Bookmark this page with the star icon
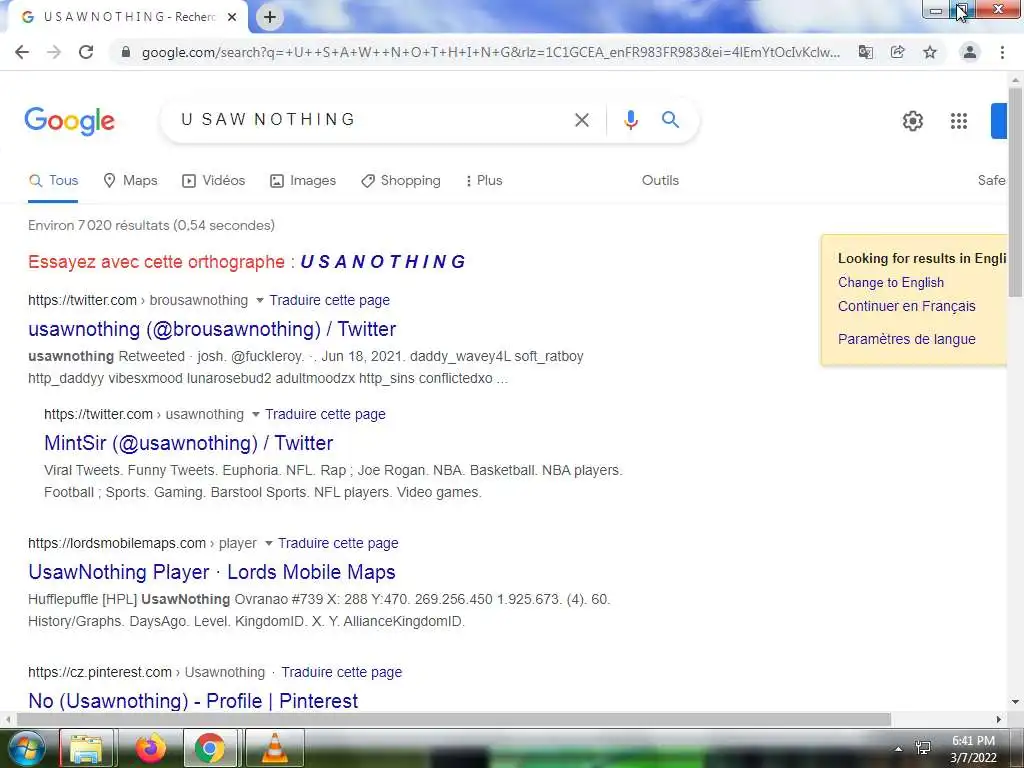 point(930,52)
